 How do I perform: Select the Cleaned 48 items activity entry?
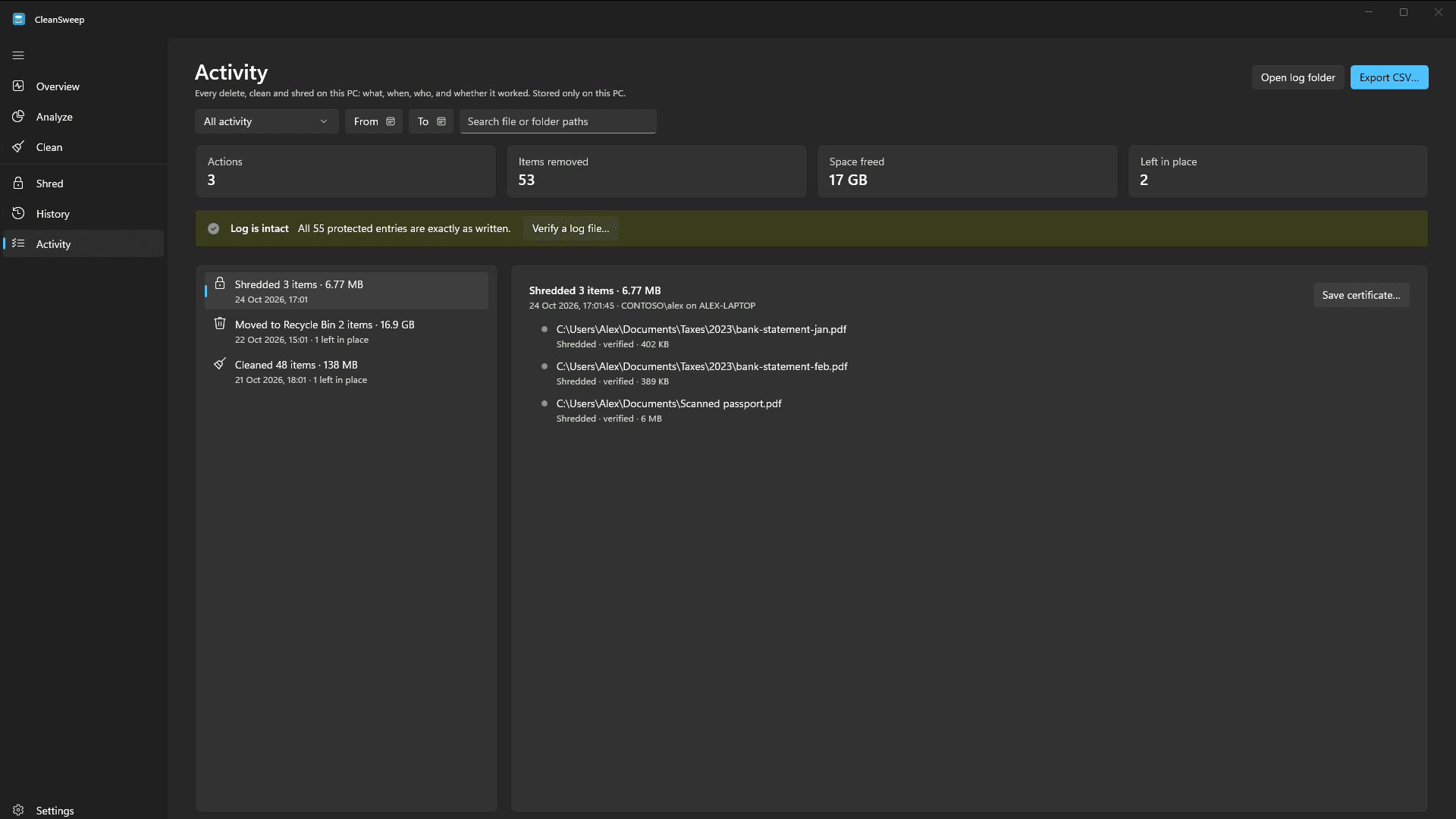pyautogui.click(x=347, y=372)
